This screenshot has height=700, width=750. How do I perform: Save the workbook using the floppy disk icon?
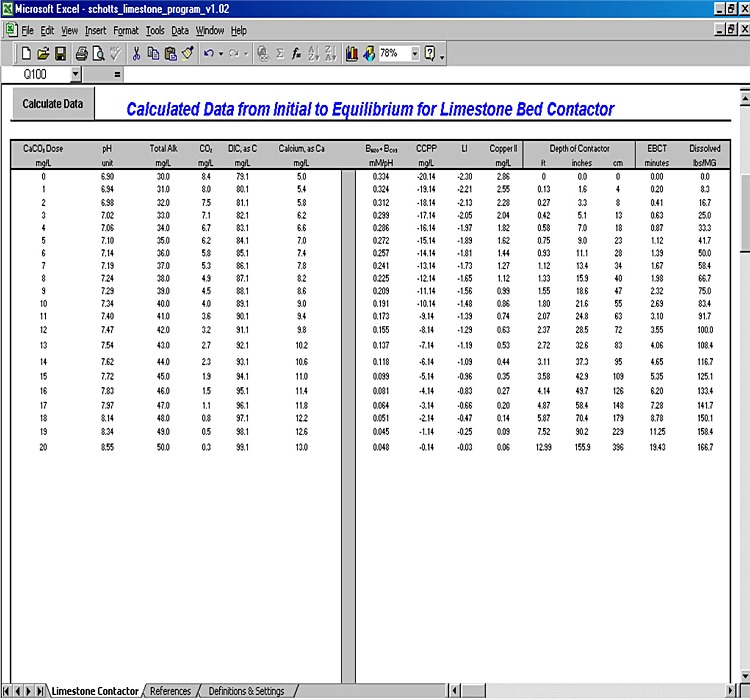pos(60,53)
